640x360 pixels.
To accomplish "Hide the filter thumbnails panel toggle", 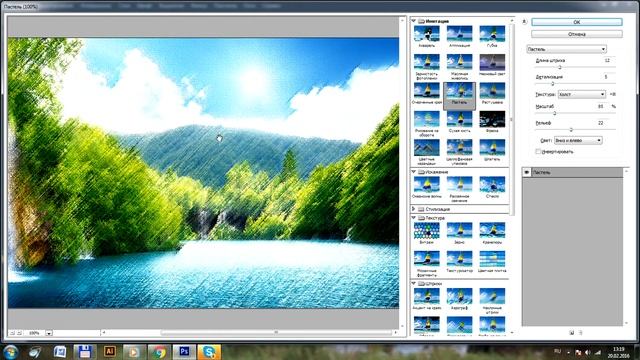I will pos(524,22).
